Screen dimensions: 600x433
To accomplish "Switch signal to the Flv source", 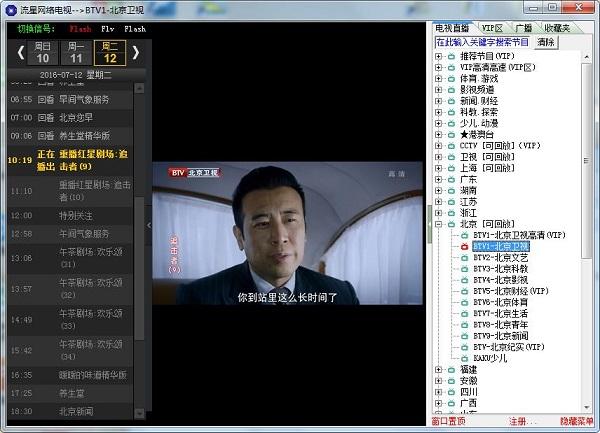I will pyautogui.click(x=108, y=29).
